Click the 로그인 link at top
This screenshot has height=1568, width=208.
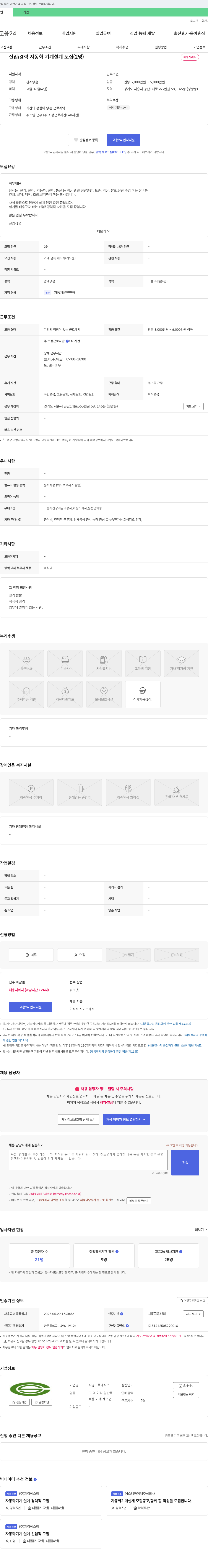pos(194,21)
